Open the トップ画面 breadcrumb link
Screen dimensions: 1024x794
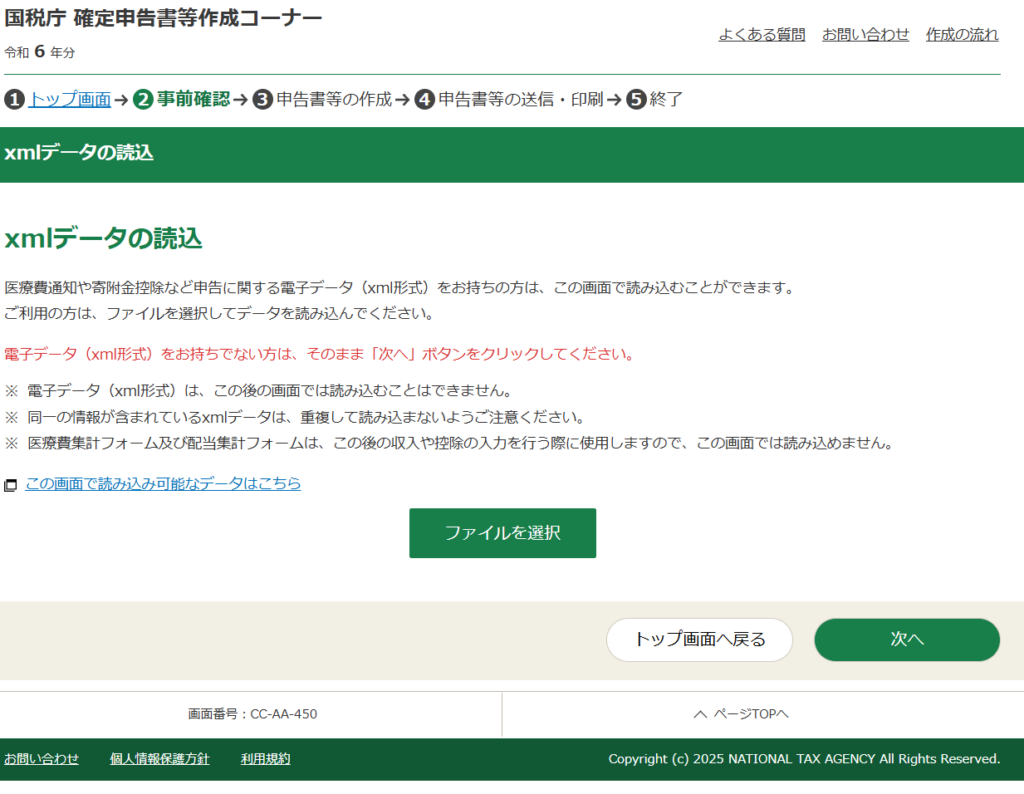click(69, 100)
